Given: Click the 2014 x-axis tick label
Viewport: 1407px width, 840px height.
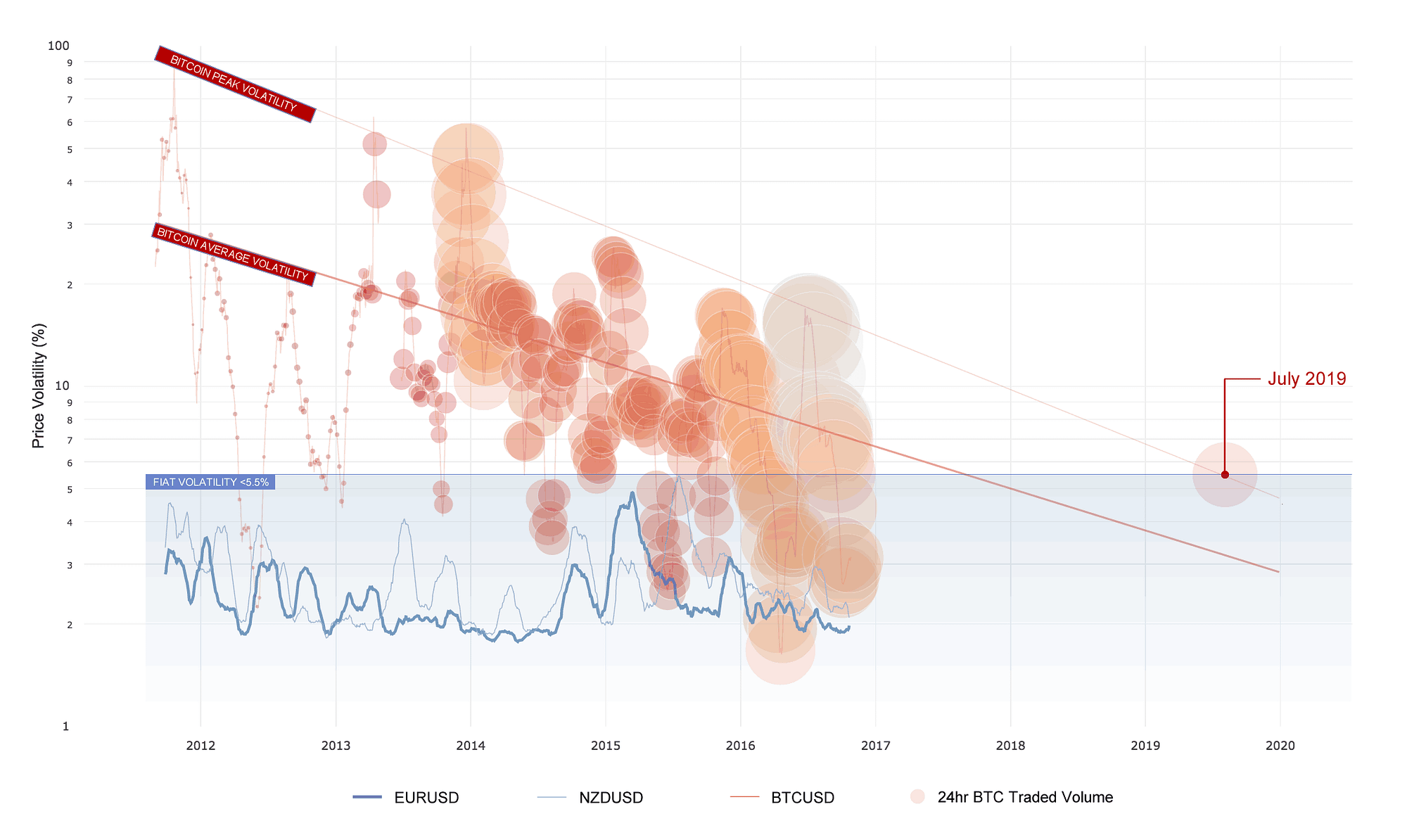Looking at the screenshot, I should pyautogui.click(x=471, y=746).
